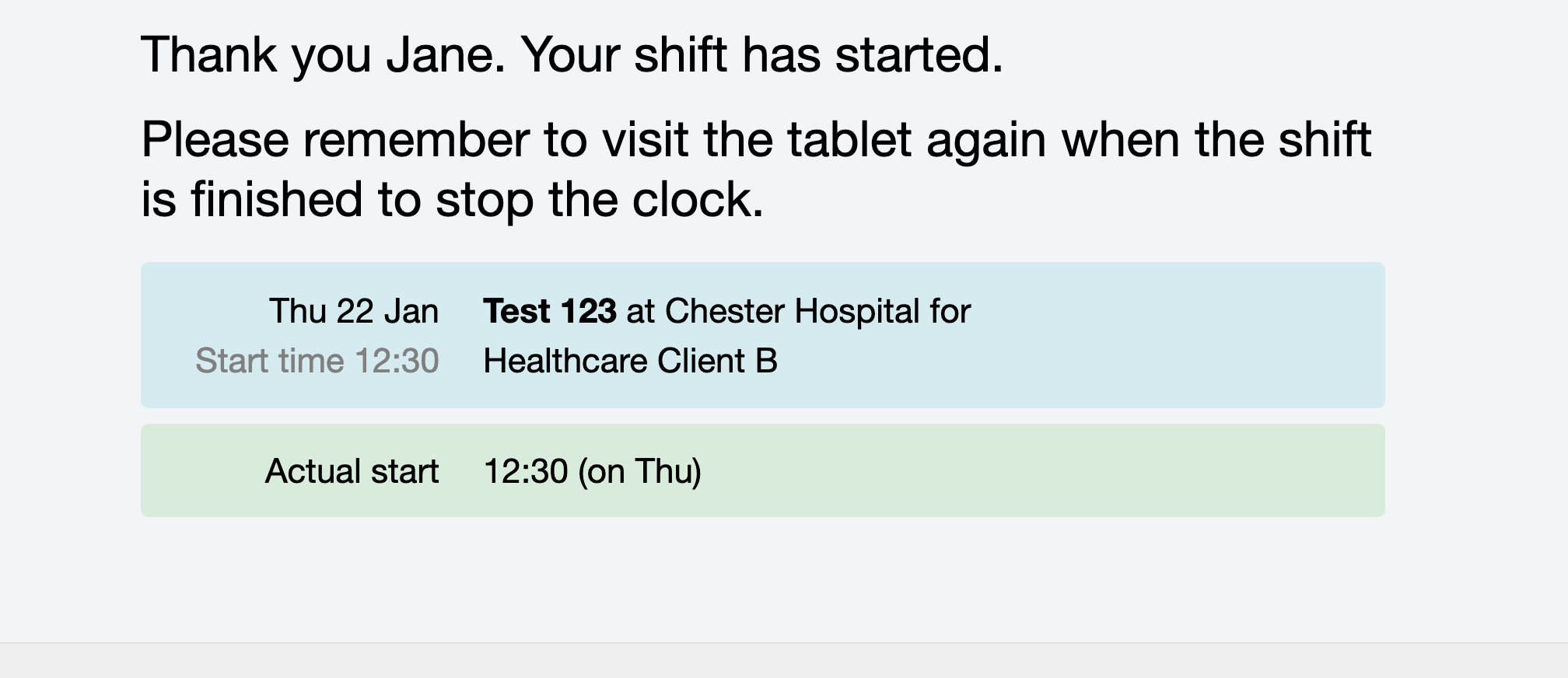Click the grey footer strip at the bottom
The width and height of the screenshot is (1568, 678).
(784, 662)
